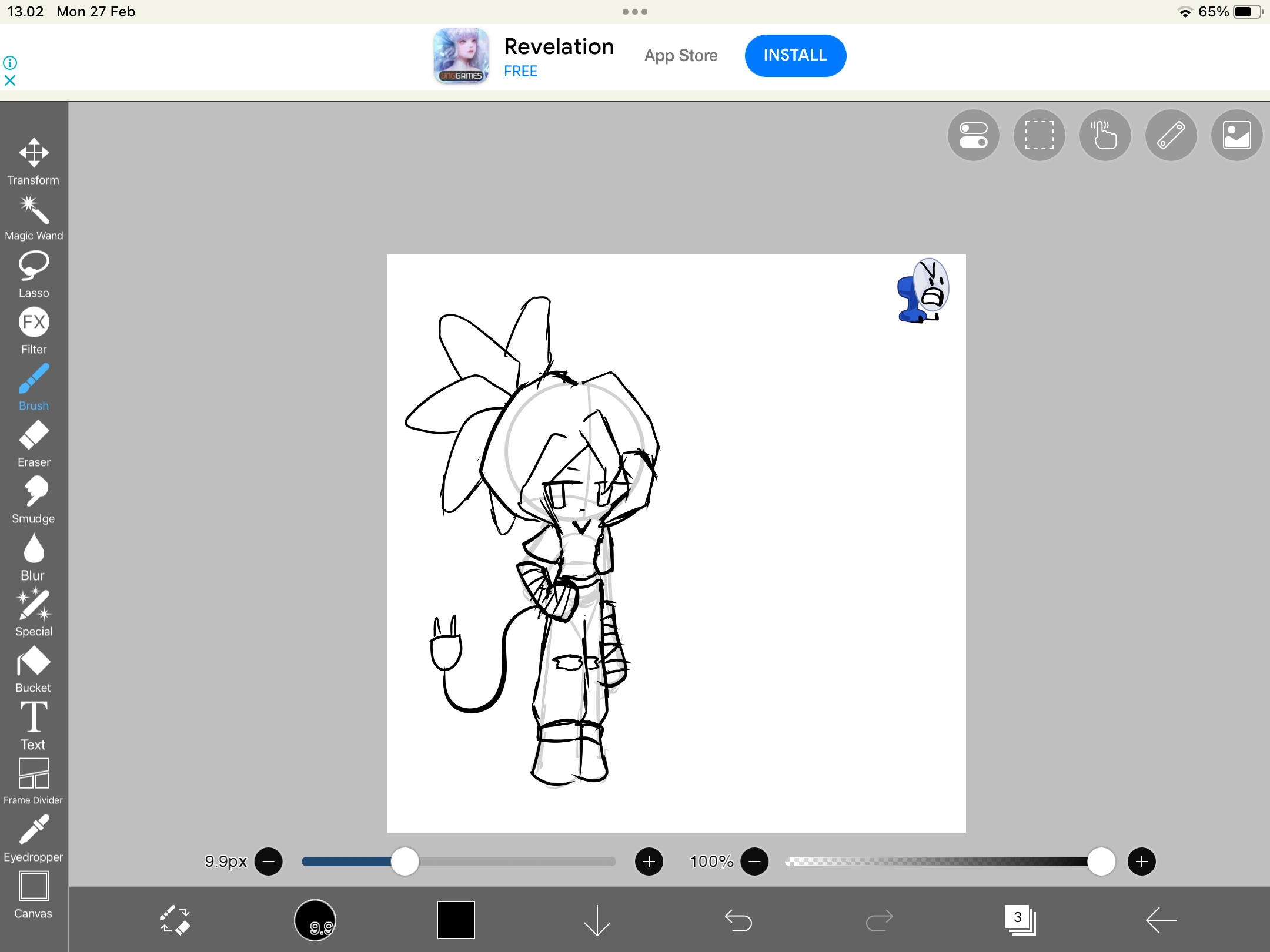1270x952 pixels.
Task: Undo the last brush stroke
Action: click(738, 920)
